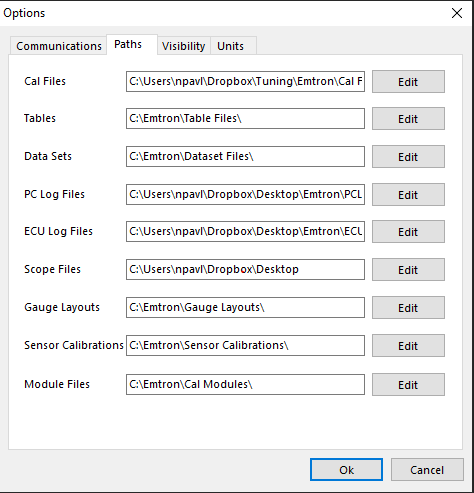Click Edit next to Scope Files
474x493 pixels.
[x=408, y=270]
